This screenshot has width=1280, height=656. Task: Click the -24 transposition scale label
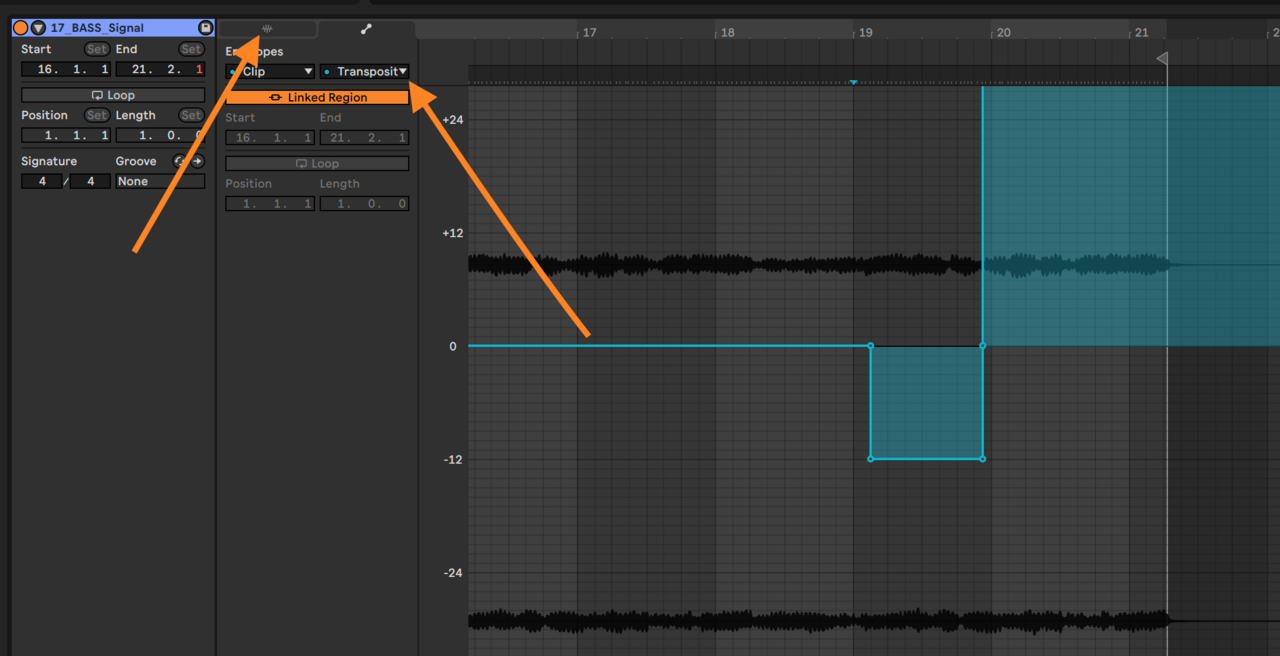click(x=453, y=573)
